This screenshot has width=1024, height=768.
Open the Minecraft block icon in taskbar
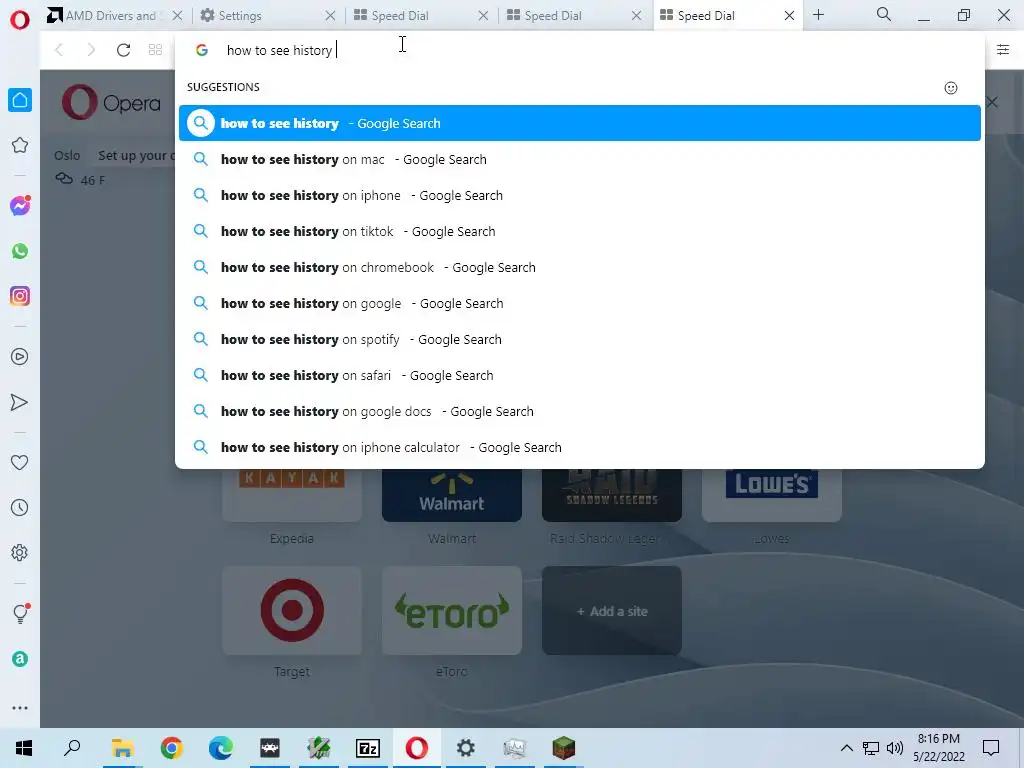point(564,748)
